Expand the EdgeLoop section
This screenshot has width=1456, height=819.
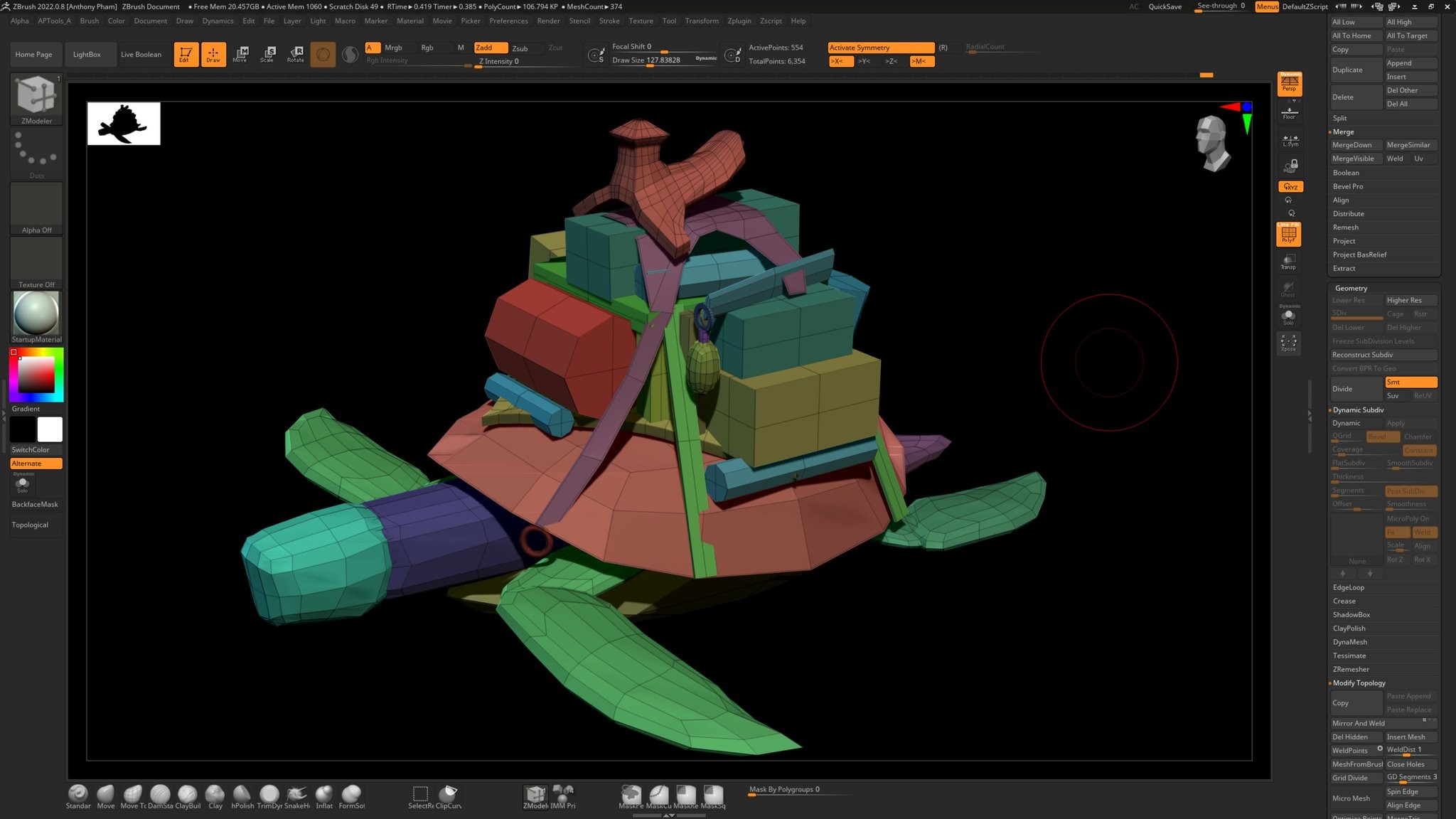tap(1348, 587)
